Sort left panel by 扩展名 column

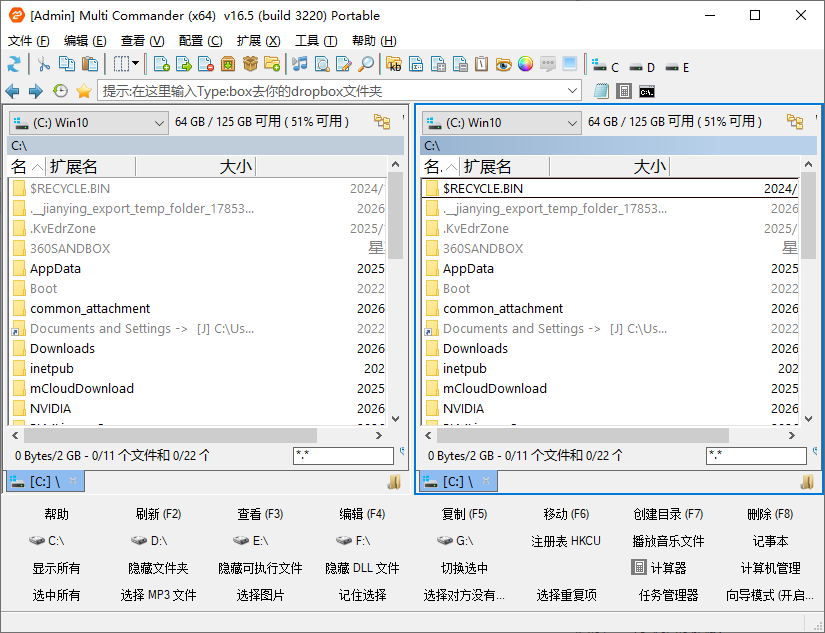click(x=90, y=167)
